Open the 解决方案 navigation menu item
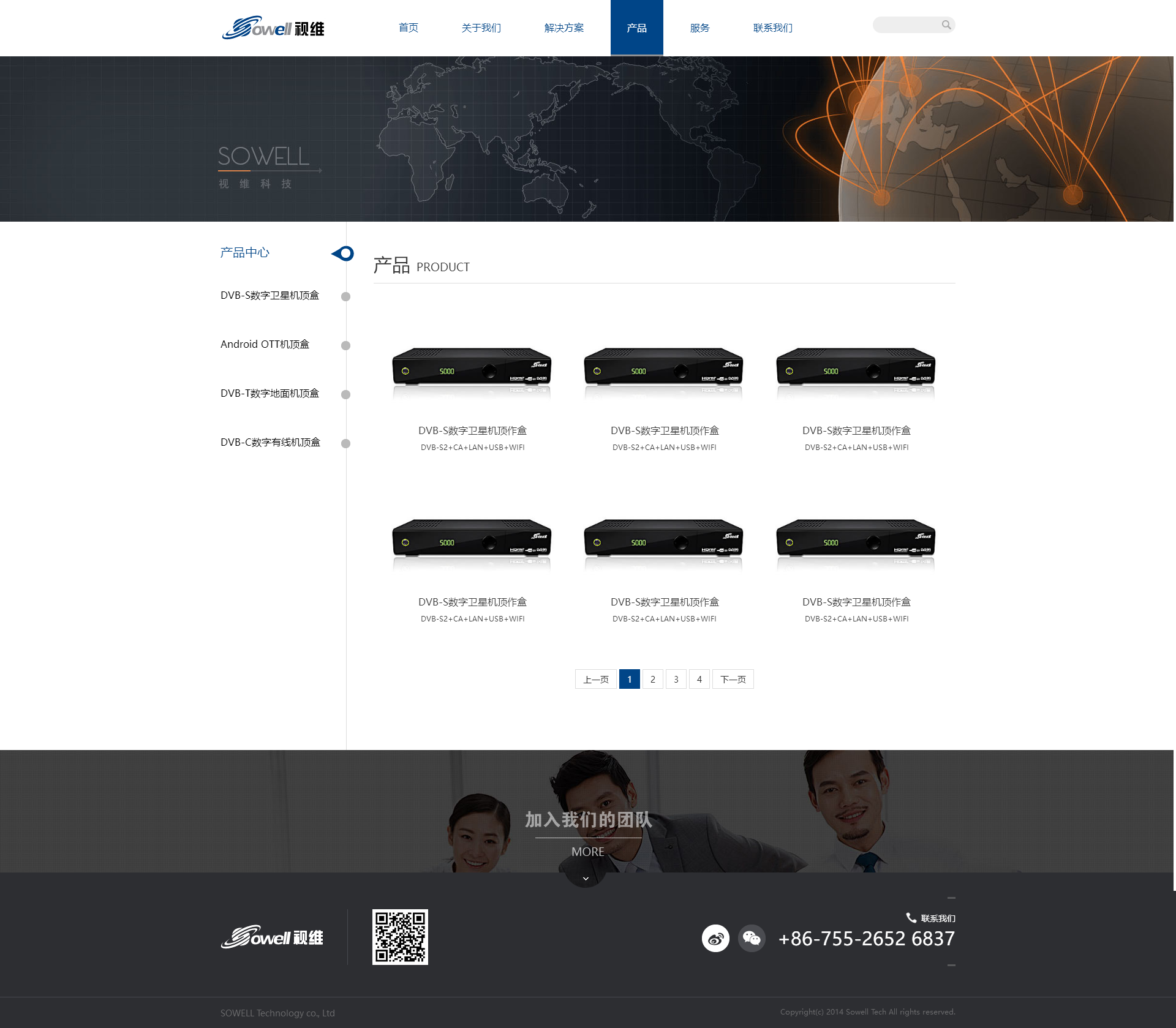This screenshot has width=1176, height=1028. [563, 28]
